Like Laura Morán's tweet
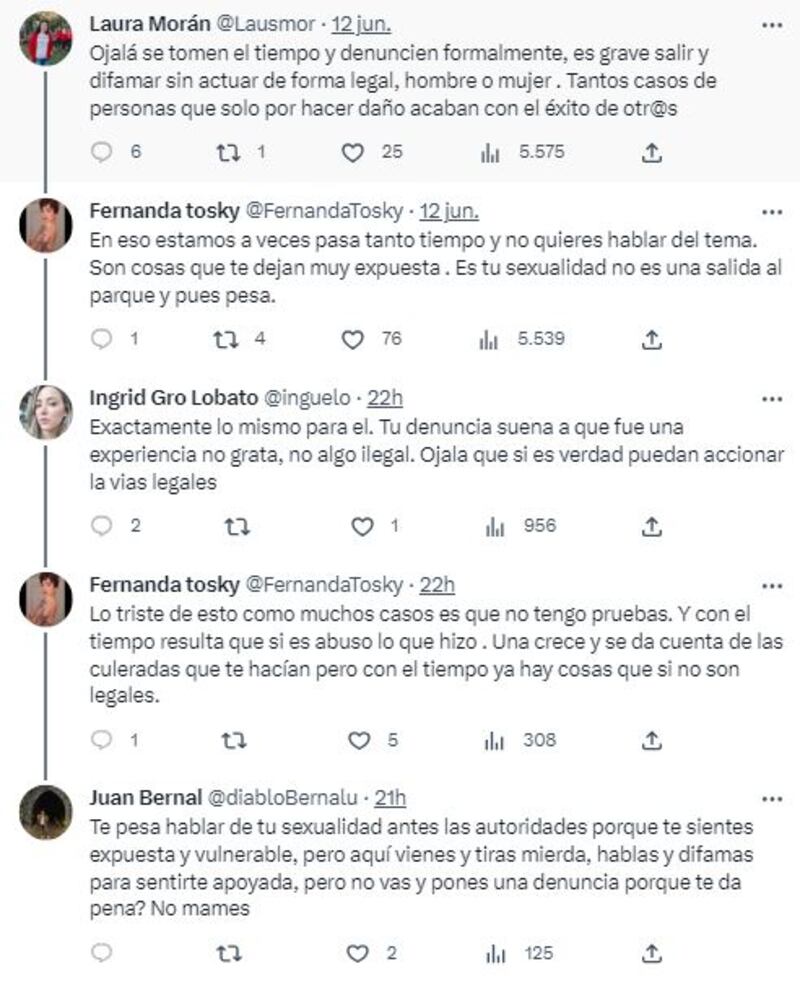Viewport: 800px width, 982px height. click(x=352, y=152)
